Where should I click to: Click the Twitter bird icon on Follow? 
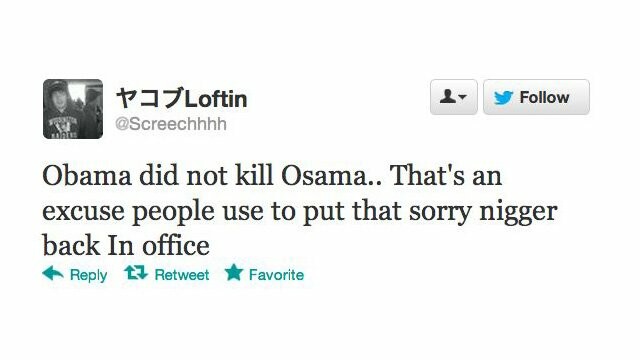coord(503,98)
